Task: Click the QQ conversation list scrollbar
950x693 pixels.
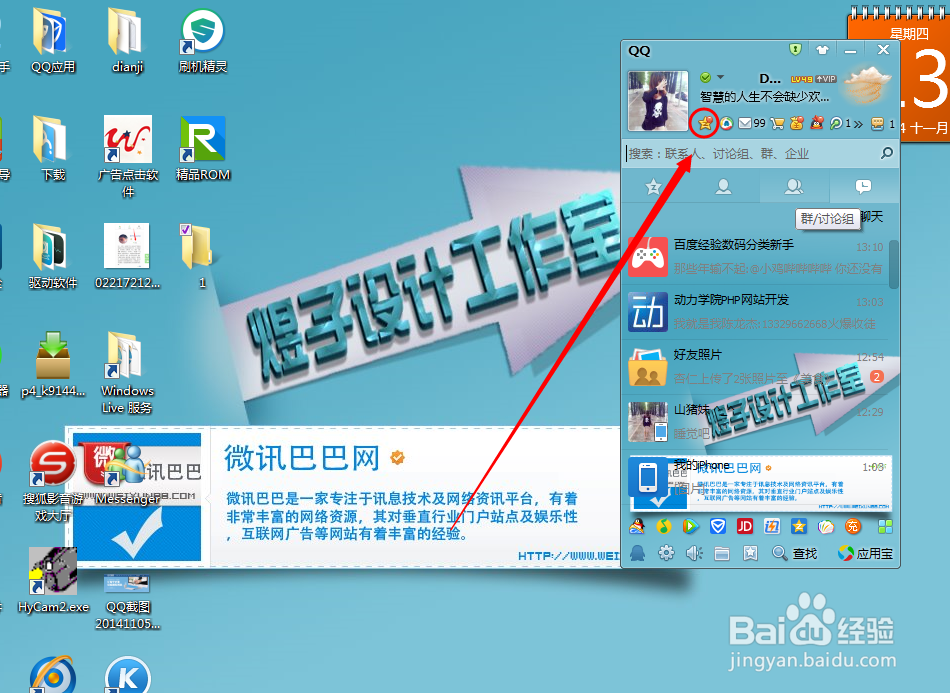Action: pyautogui.click(x=894, y=265)
